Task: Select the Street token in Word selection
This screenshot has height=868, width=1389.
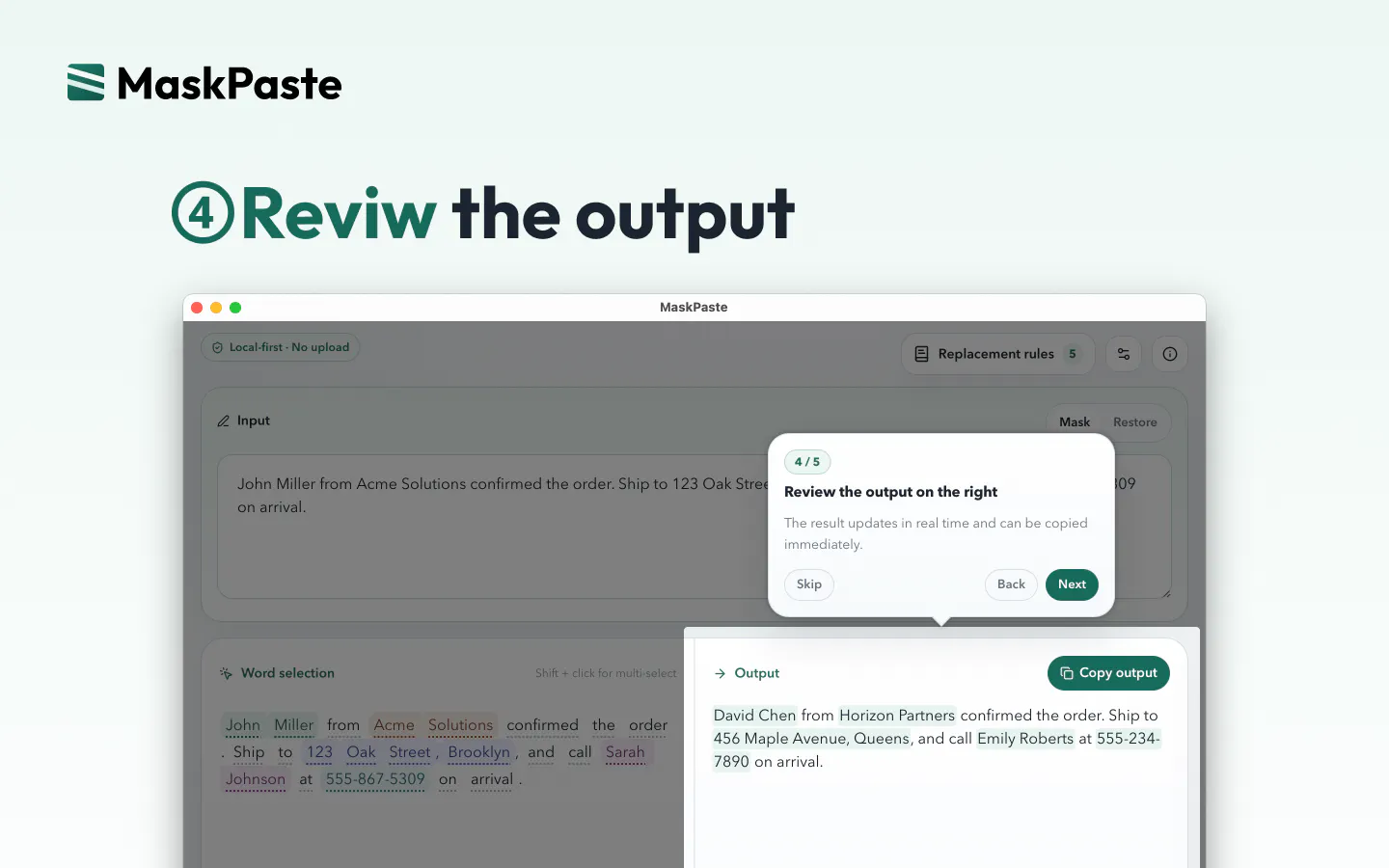Action: click(x=410, y=752)
